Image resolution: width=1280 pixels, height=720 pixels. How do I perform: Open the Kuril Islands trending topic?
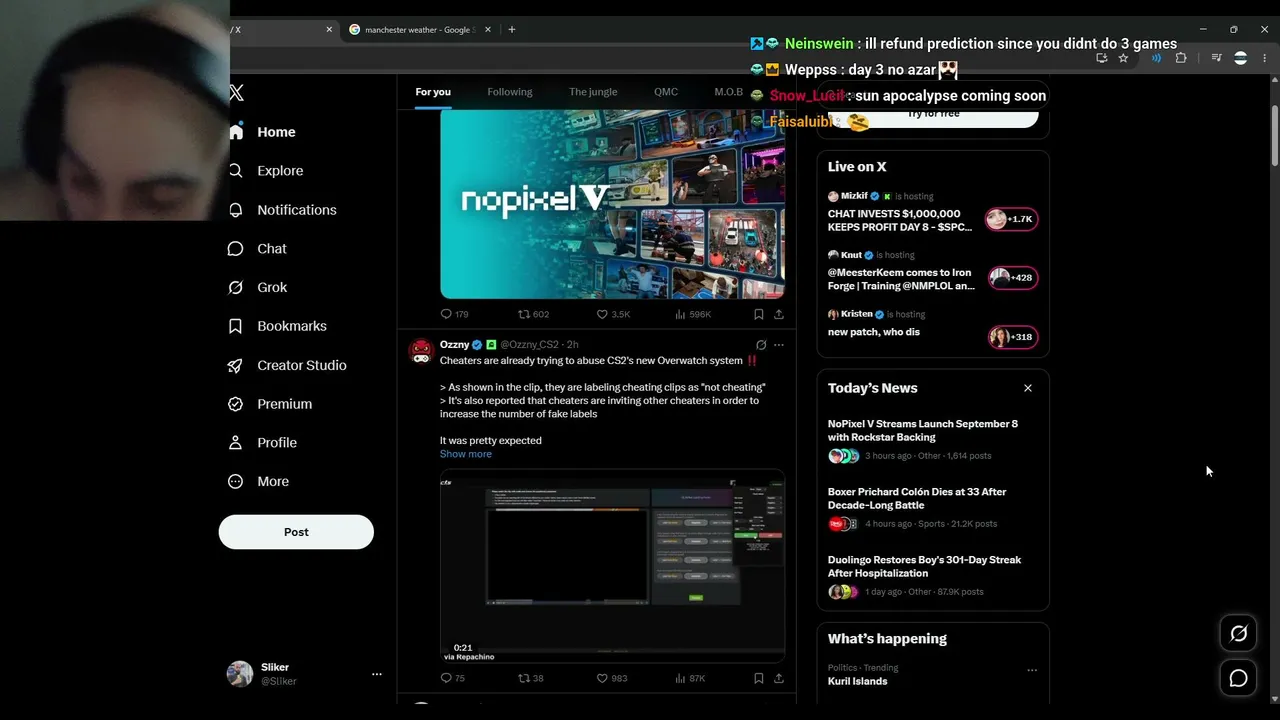(858, 681)
